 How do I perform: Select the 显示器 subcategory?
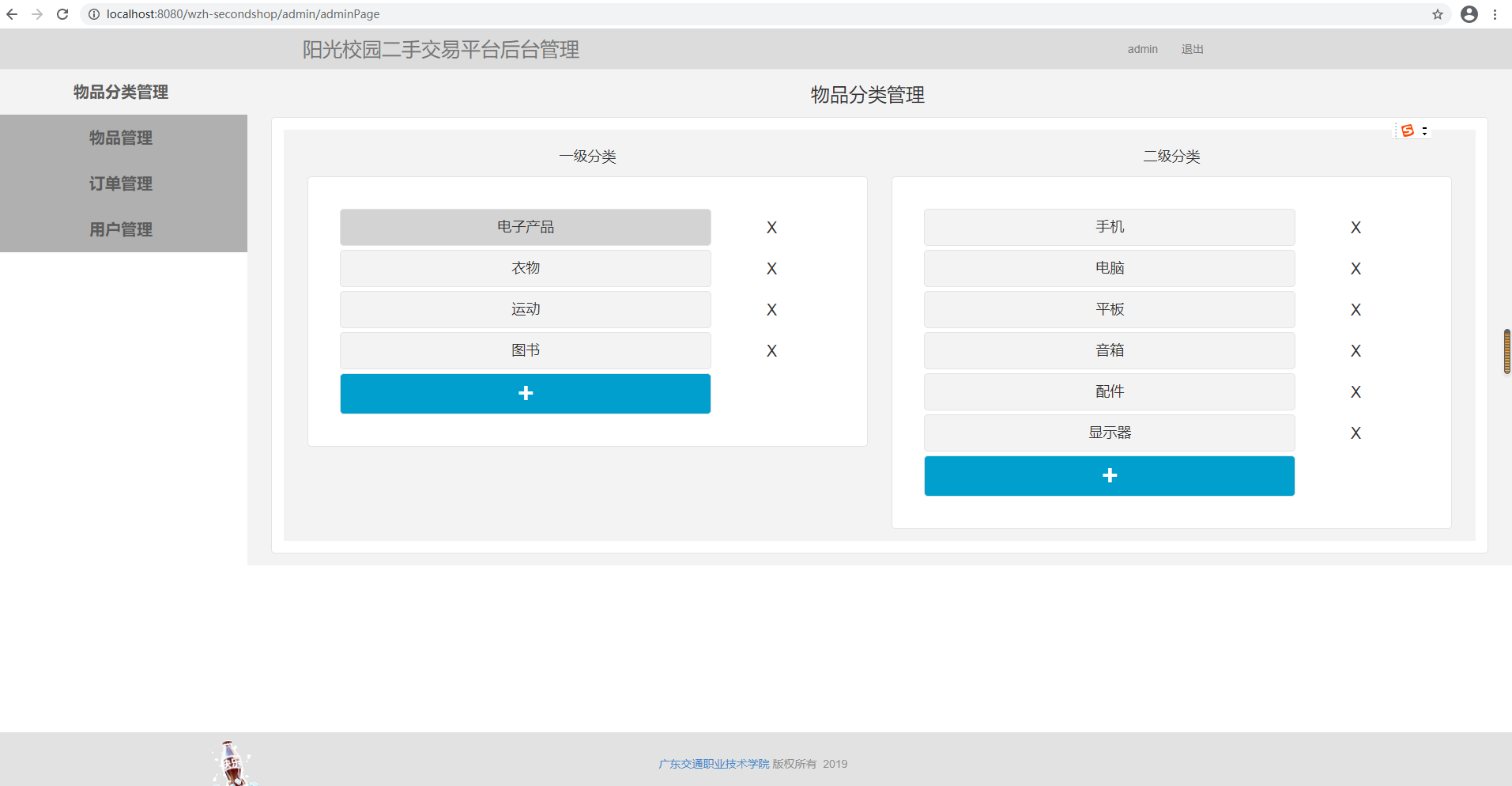1110,433
